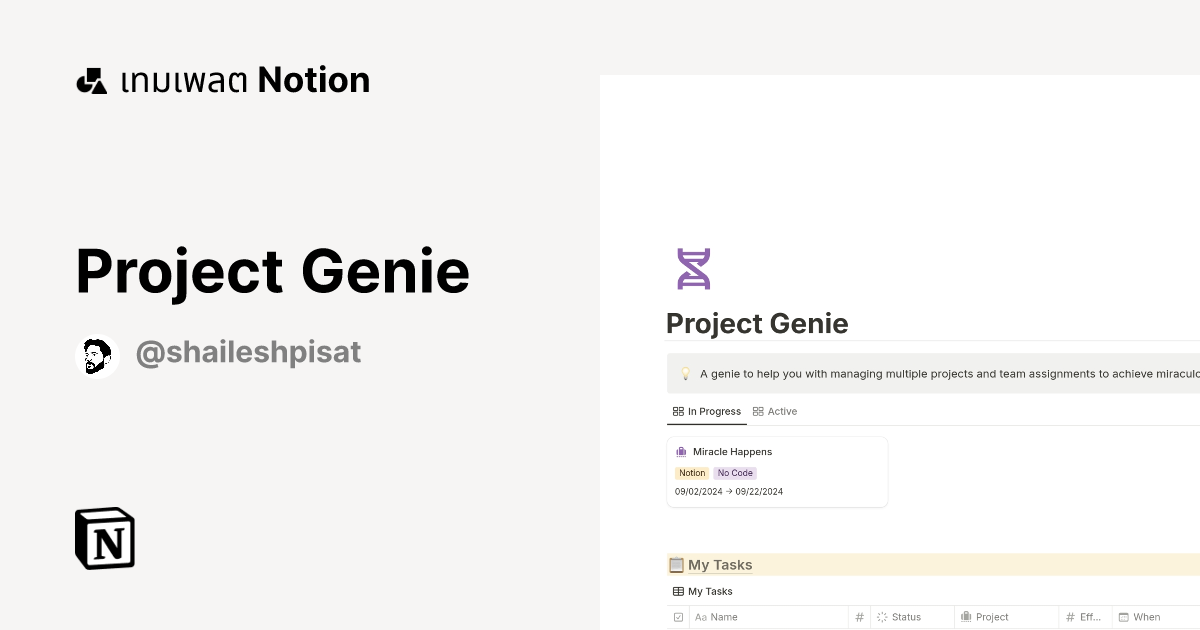Click the @shaileshpisat avatar thumbnail
The height and width of the screenshot is (630, 1200).
coord(98,354)
